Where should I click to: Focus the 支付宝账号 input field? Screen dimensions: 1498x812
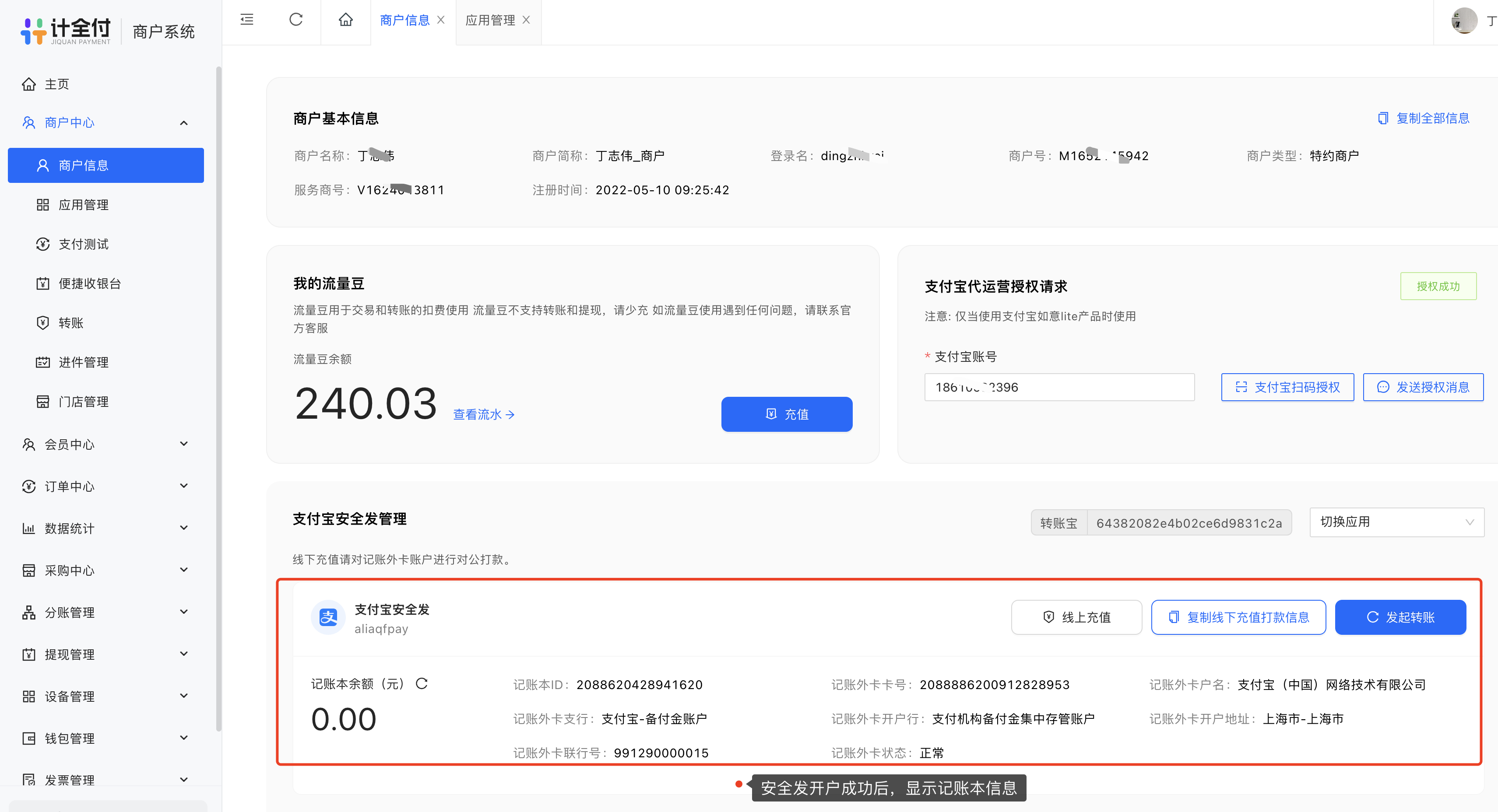pos(1059,387)
